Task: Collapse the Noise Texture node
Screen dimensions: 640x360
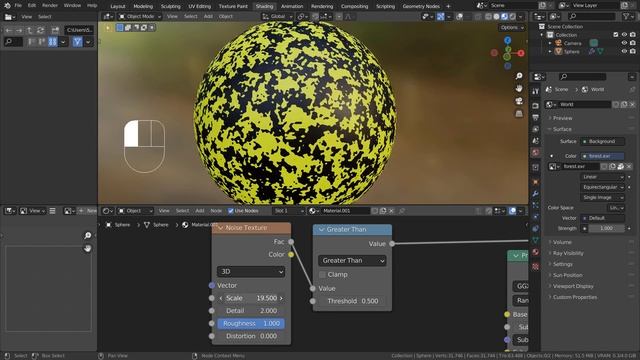Action: tap(221, 228)
